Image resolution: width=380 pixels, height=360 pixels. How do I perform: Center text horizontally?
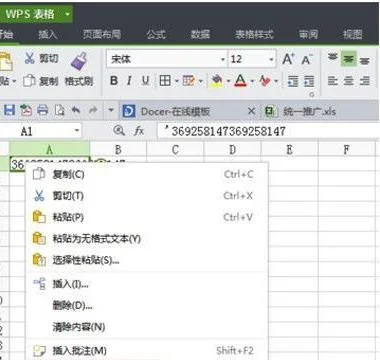pyautogui.click(x=349, y=81)
